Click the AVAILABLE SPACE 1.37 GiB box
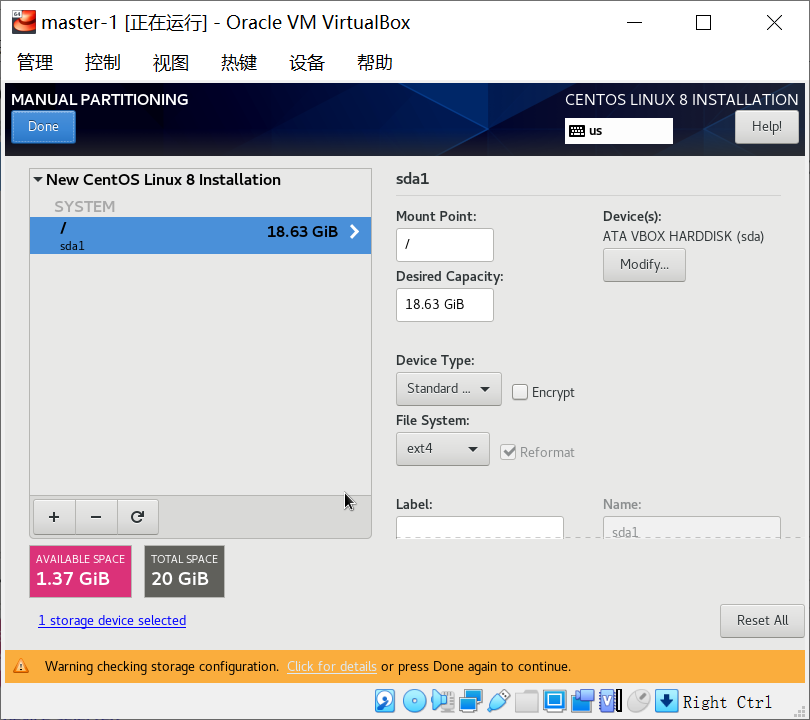The width and height of the screenshot is (810, 720). (x=81, y=571)
